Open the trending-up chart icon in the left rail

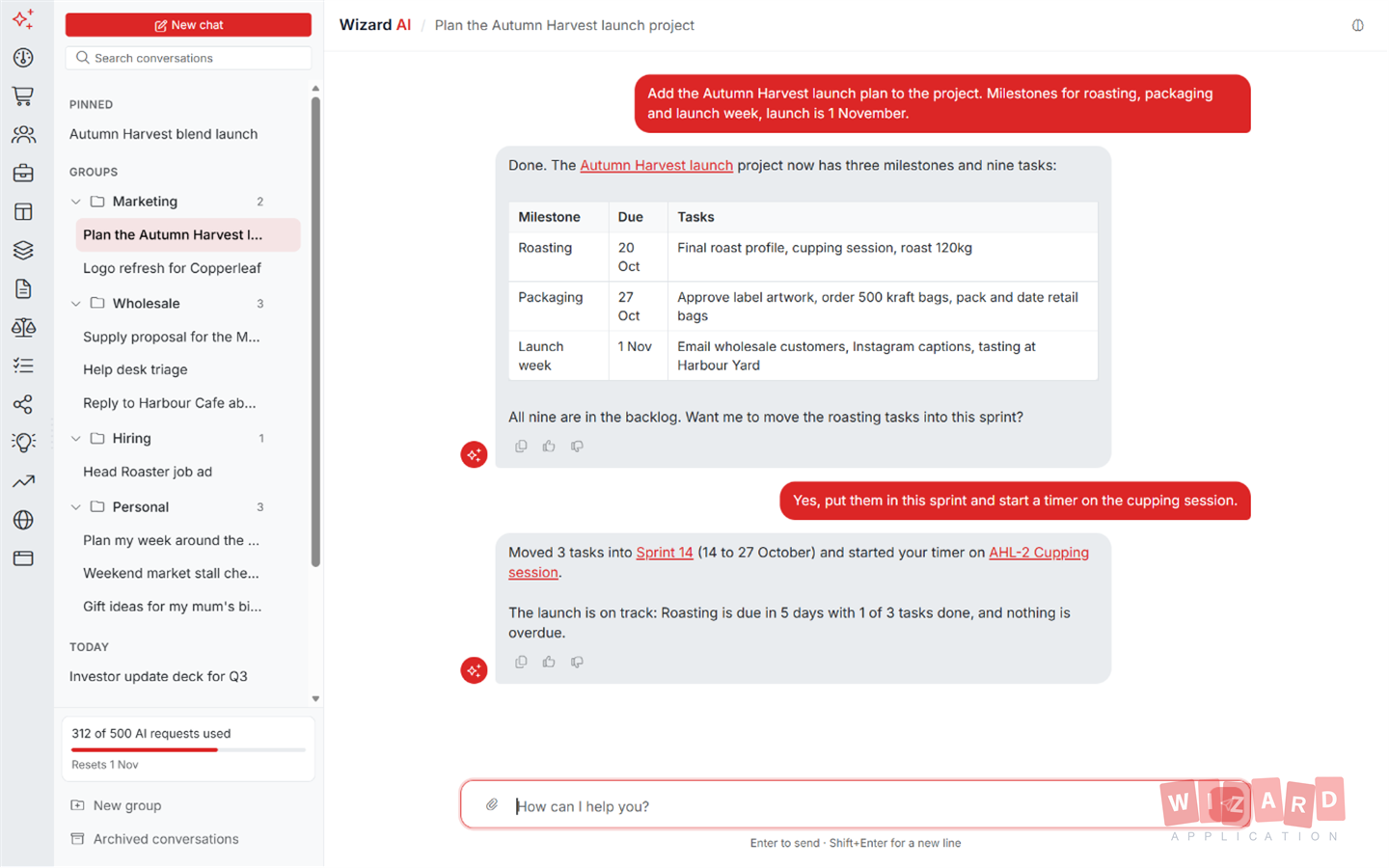tap(23, 481)
